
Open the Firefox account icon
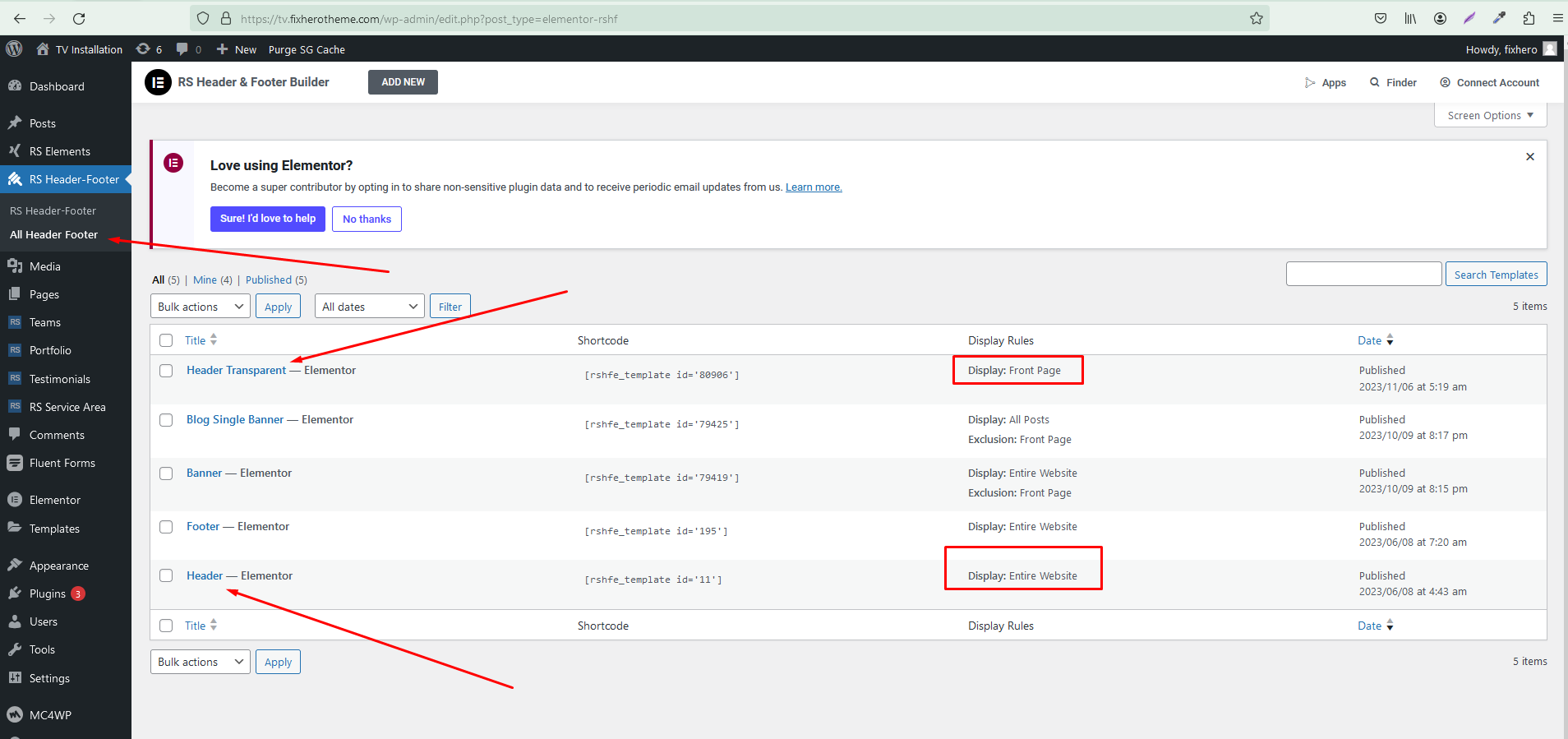click(x=1440, y=18)
